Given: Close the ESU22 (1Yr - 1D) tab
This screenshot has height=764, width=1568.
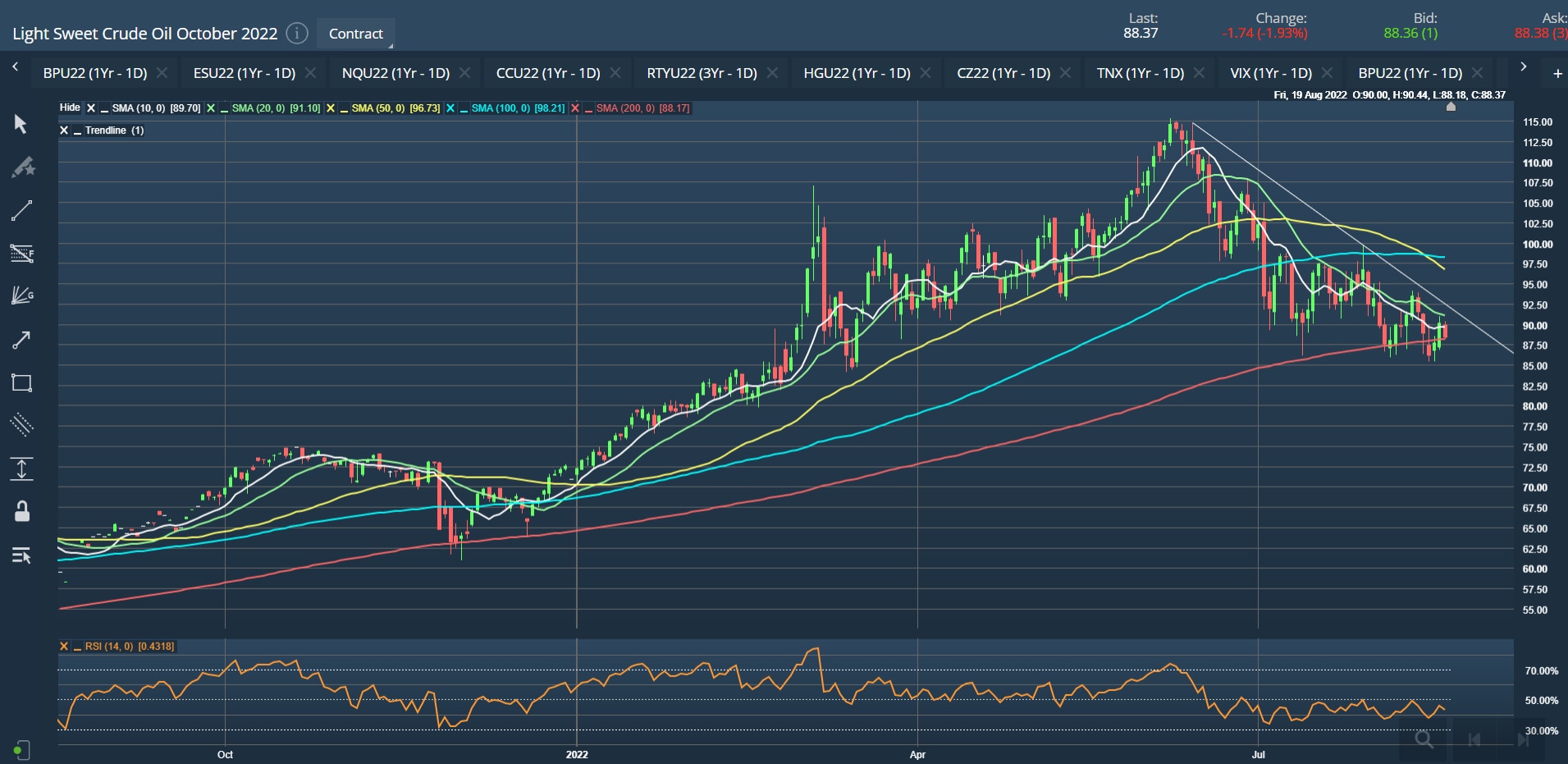Looking at the screenshot, I should (x=310, y=73).
